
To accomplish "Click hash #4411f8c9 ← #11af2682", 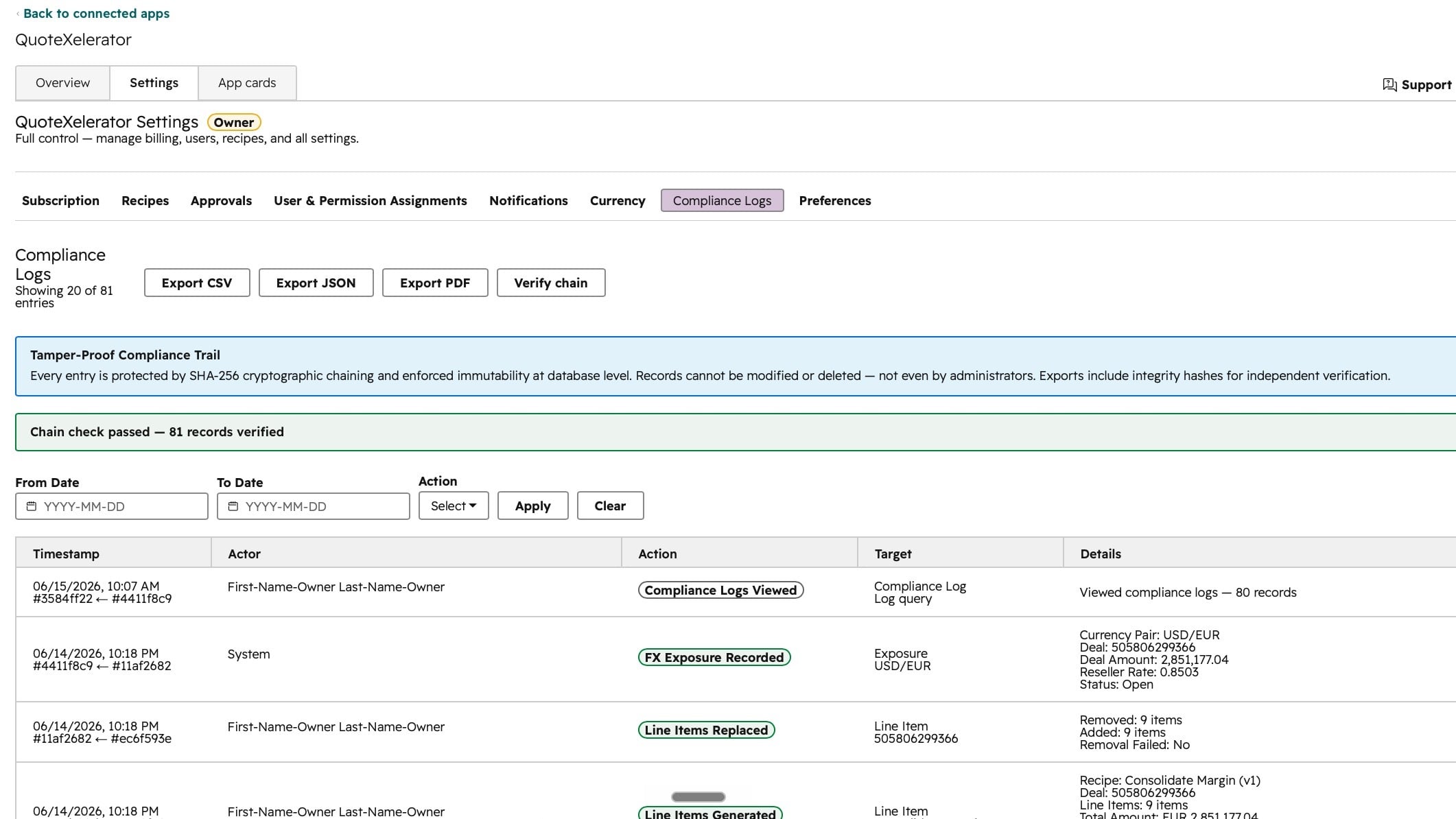I will tap(102, 666).
